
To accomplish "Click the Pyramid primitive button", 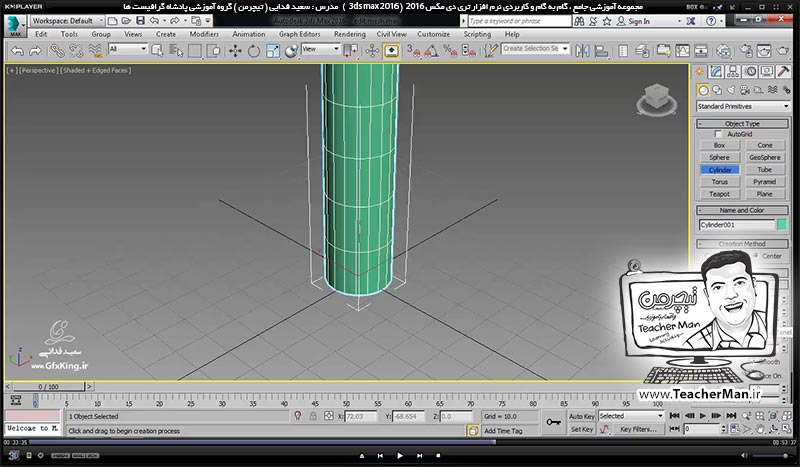I will click(764, 182).
